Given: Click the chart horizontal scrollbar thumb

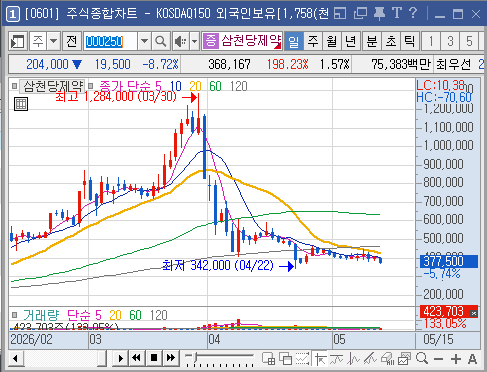Looking at the screenshot, I should coord(102,359).
